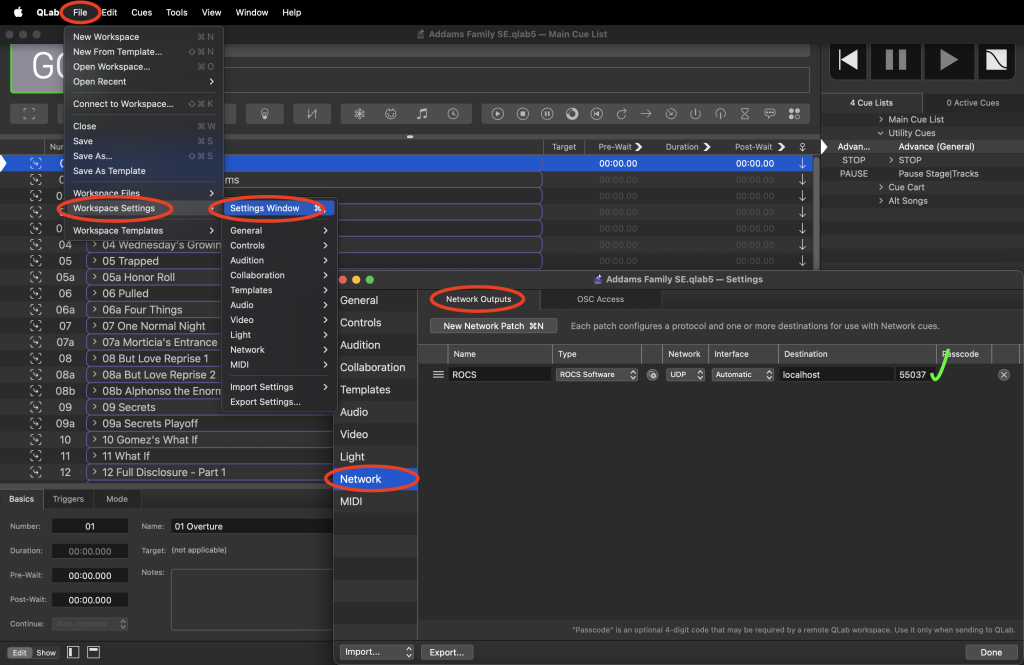
Task: Add a Memo cue (speech bubble)
Action: click(770, 114)
